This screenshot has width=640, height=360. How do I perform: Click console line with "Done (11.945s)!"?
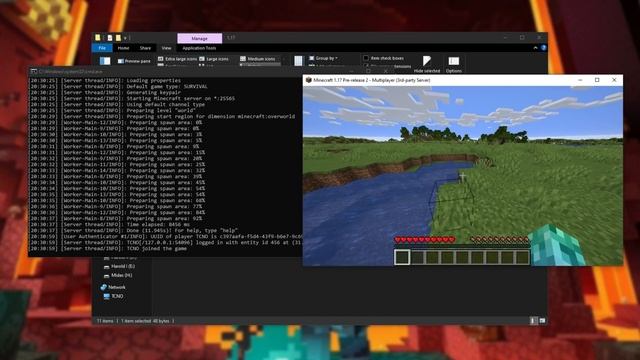tap(134, 230)
